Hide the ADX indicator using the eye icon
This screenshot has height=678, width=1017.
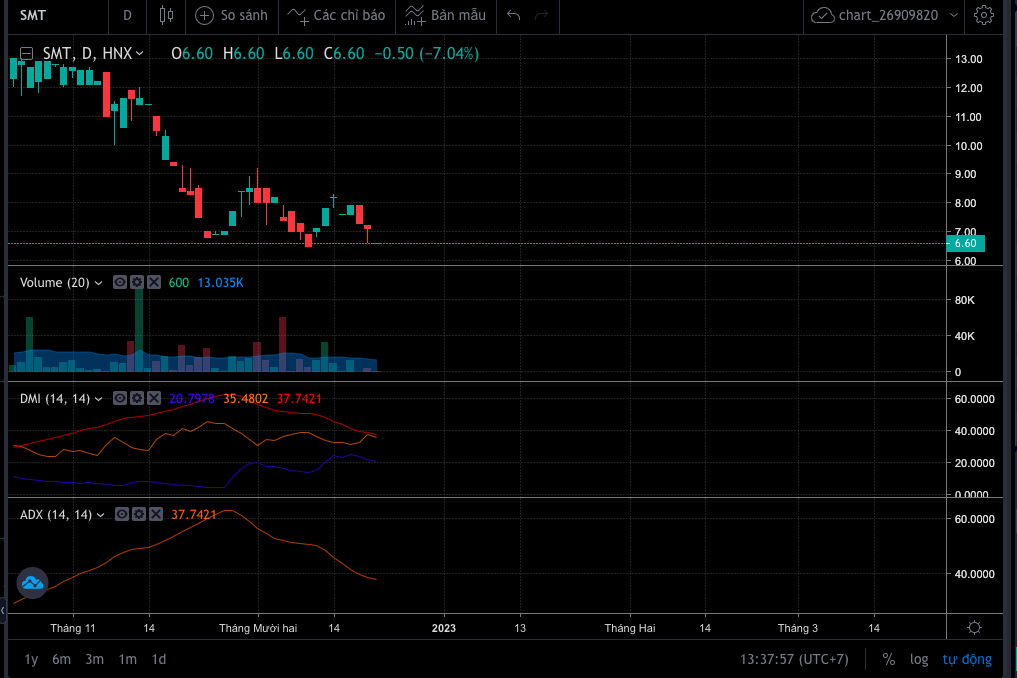tap(121, 514)
